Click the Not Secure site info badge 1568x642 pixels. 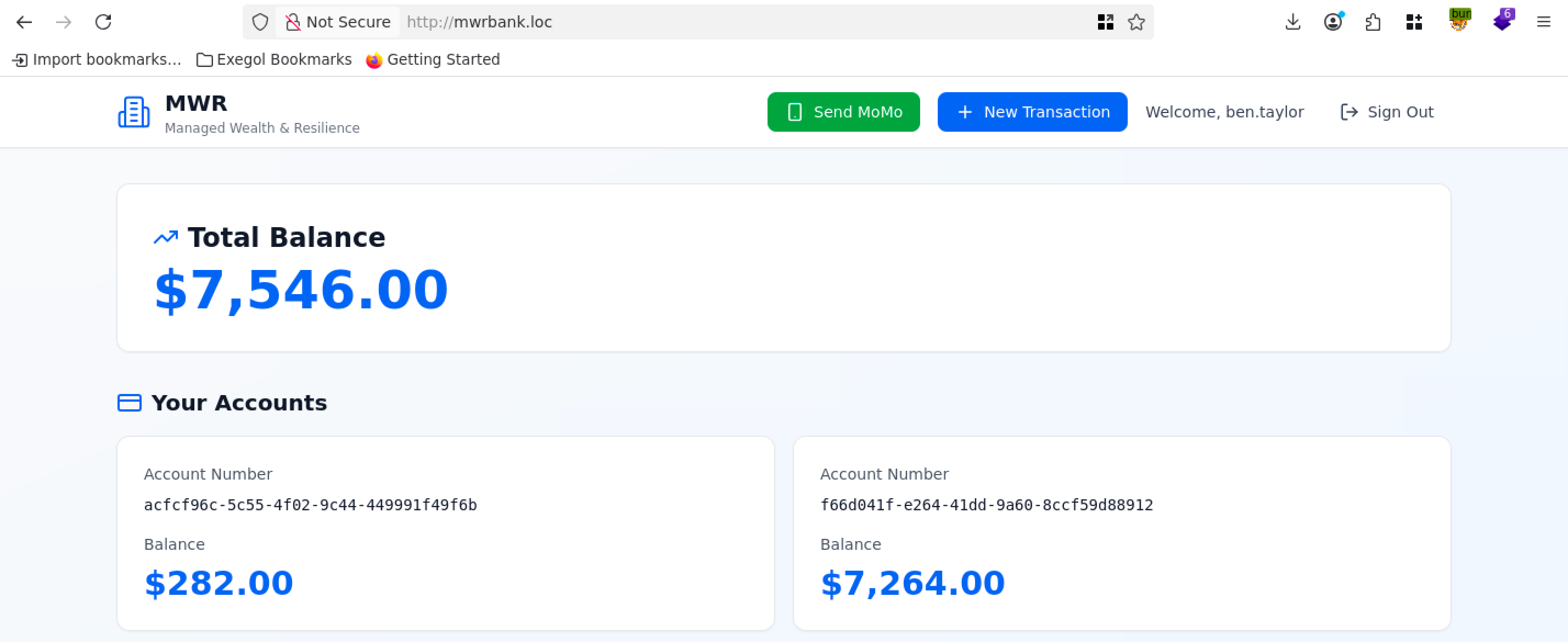pos(338,22)
